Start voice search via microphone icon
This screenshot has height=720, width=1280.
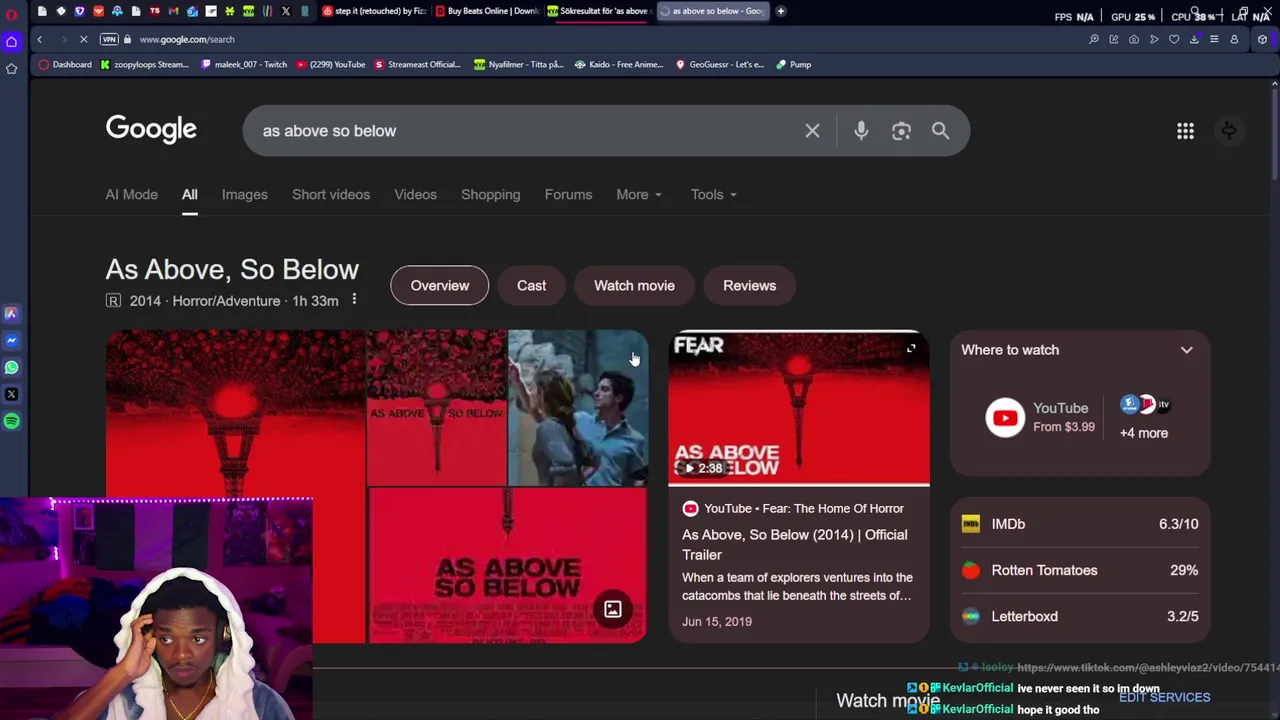(x=861, y=131)
